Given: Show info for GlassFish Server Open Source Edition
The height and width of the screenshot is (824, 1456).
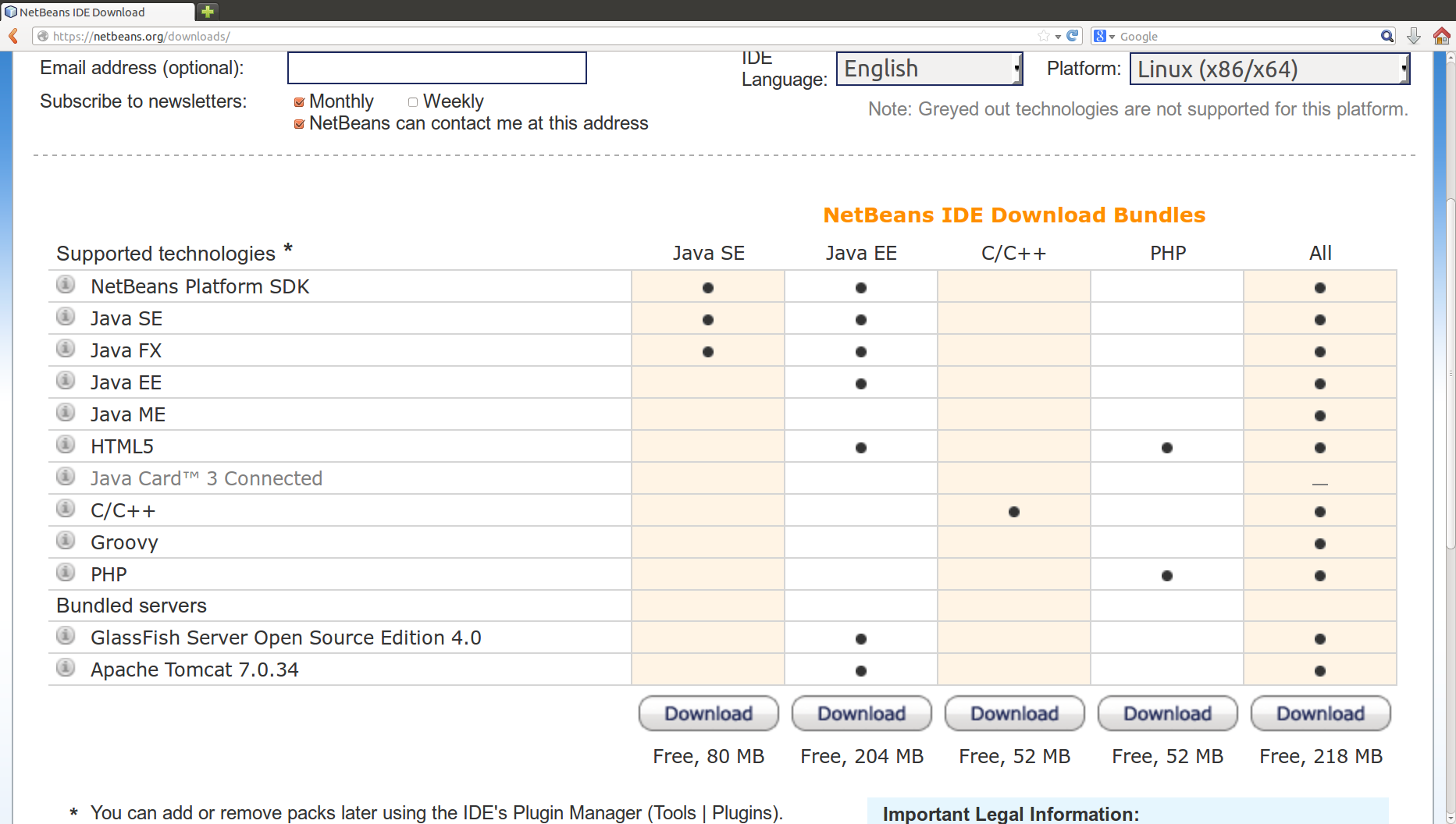Looking at the screenshot, I should (66, 636).
